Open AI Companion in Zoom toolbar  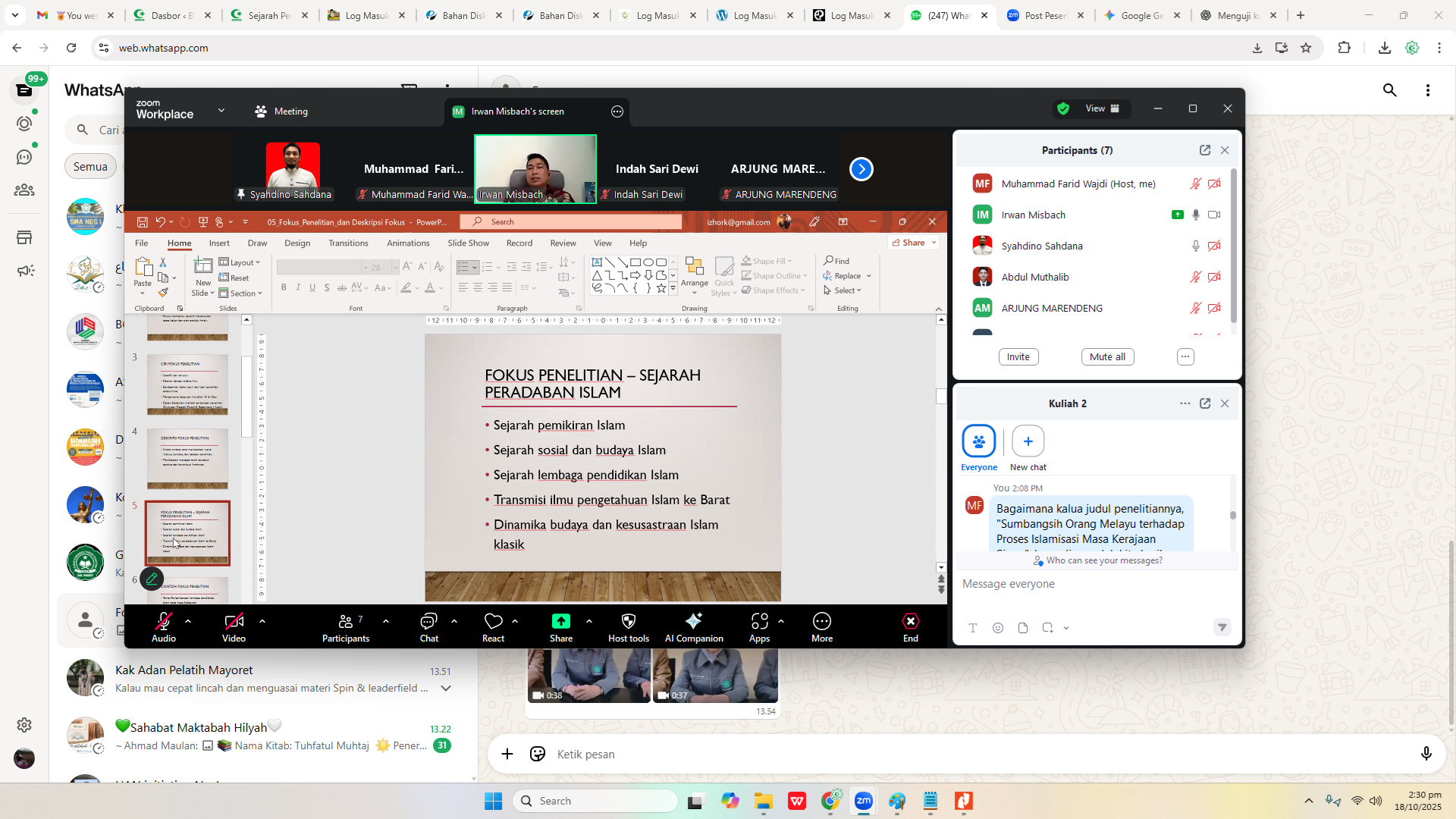click(x=694, y=627)
